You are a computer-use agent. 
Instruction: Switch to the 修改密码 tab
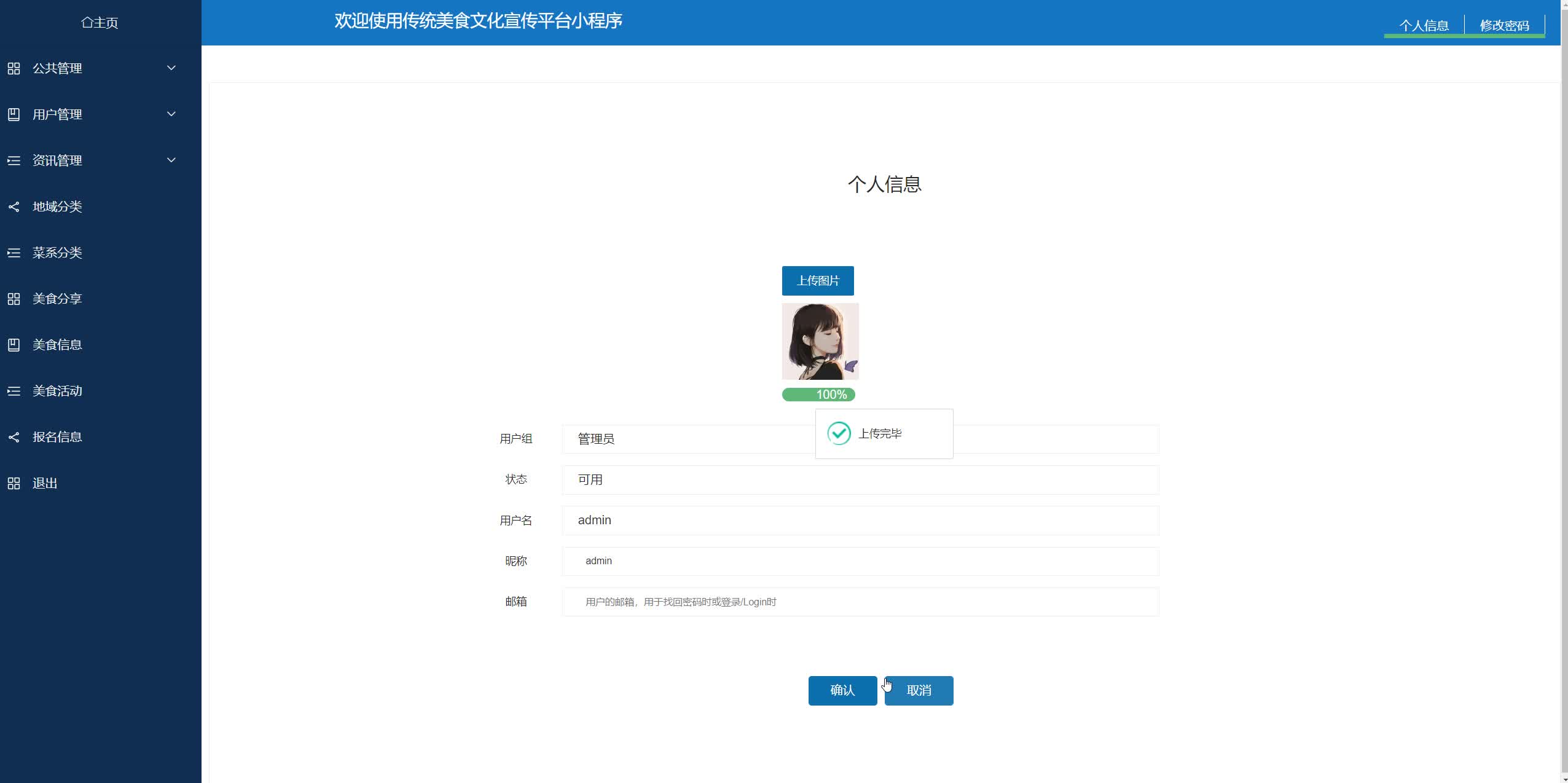click(x=1504, y=25)
